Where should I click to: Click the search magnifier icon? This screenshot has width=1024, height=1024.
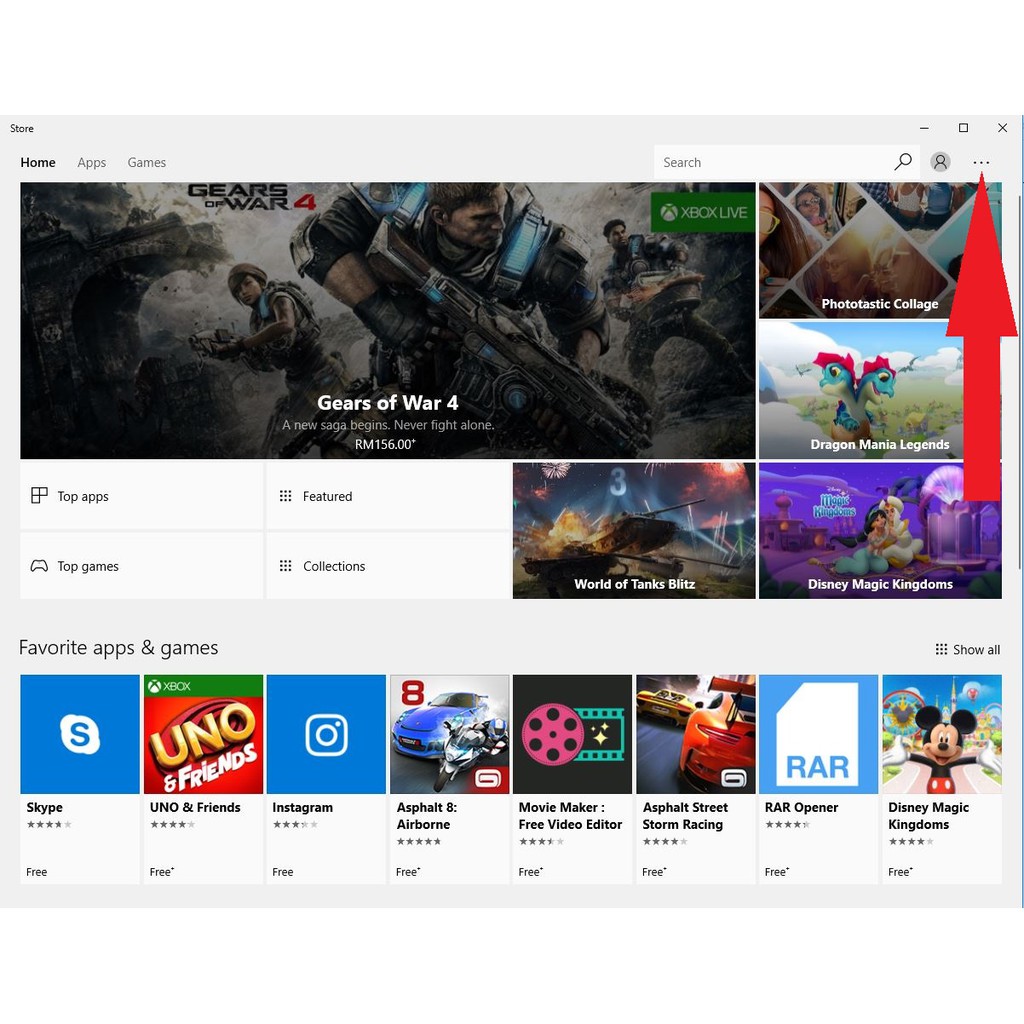[x=903, y=162]
